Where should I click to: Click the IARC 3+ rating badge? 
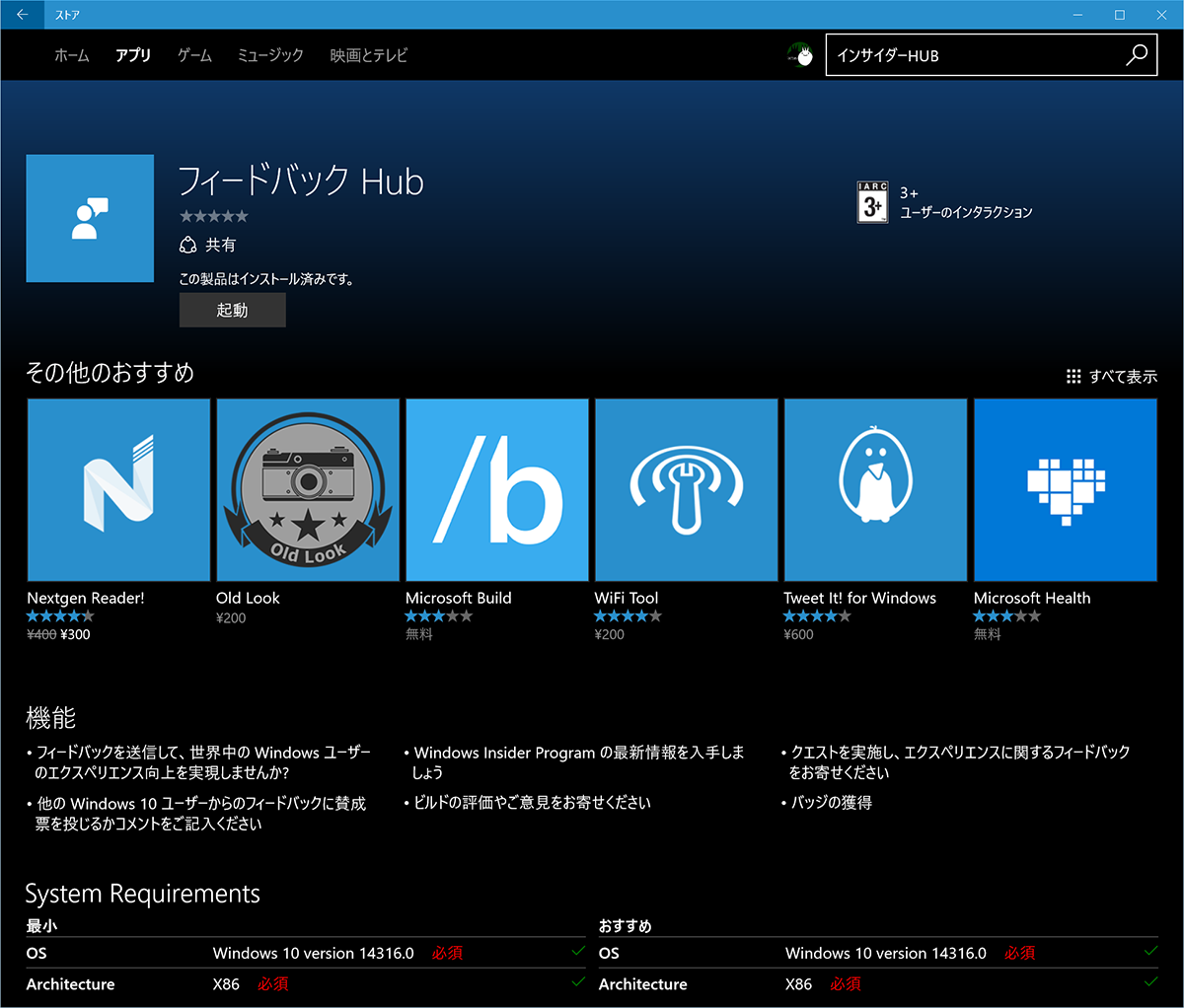click(x=872, y=202)
